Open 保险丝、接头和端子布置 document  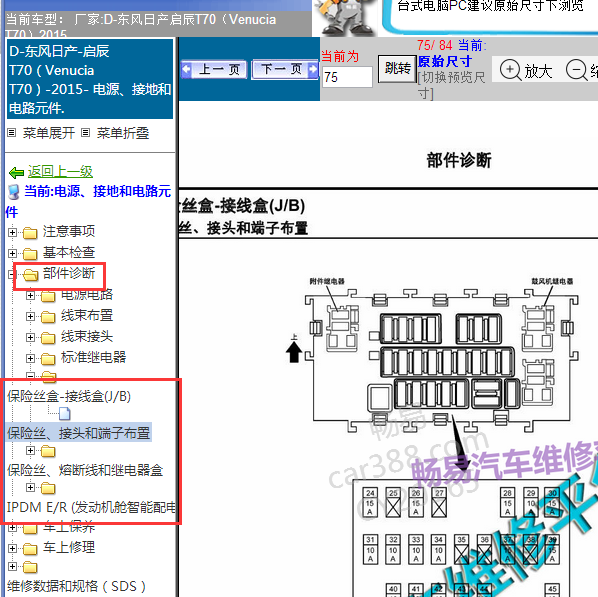[x=79, y=433]
